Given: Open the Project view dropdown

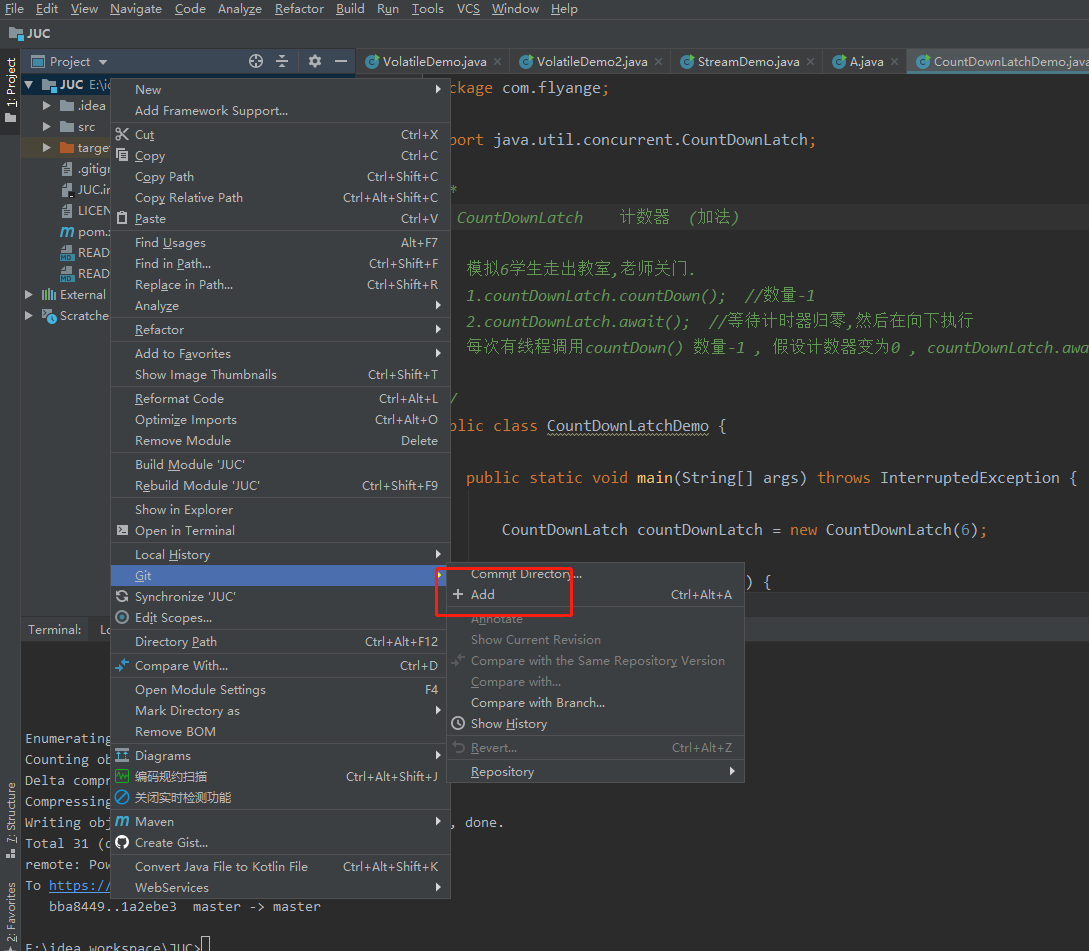Looking at the screenshot, I should point(103,62).
